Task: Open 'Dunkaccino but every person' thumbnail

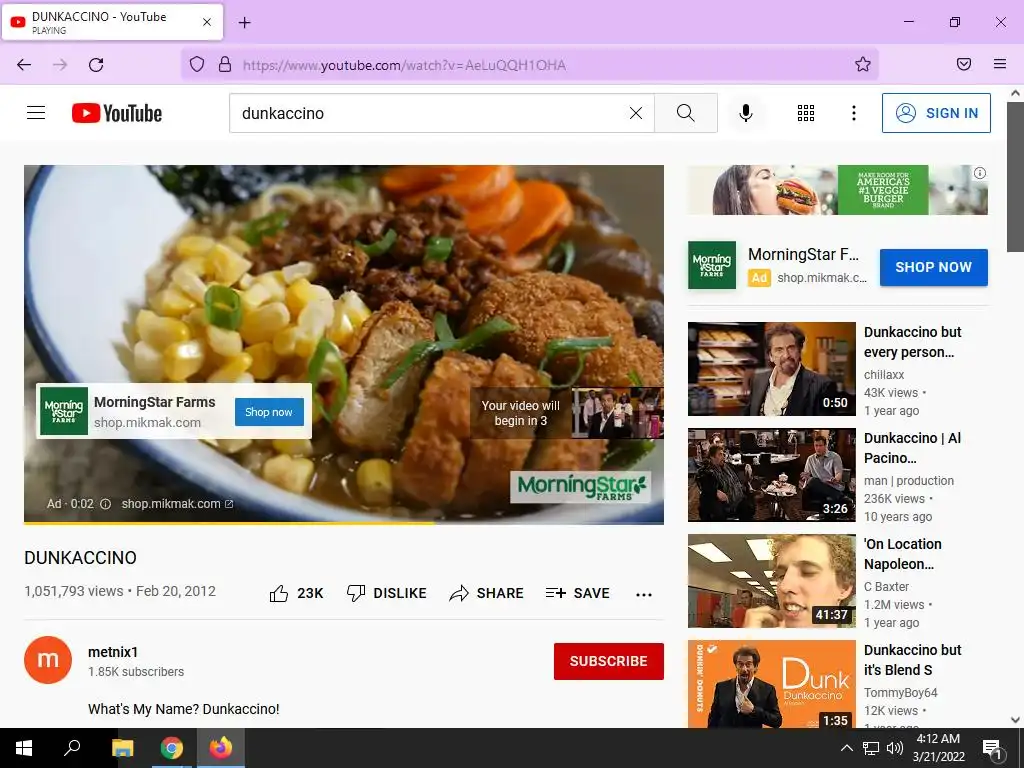Action: point(771,369)
